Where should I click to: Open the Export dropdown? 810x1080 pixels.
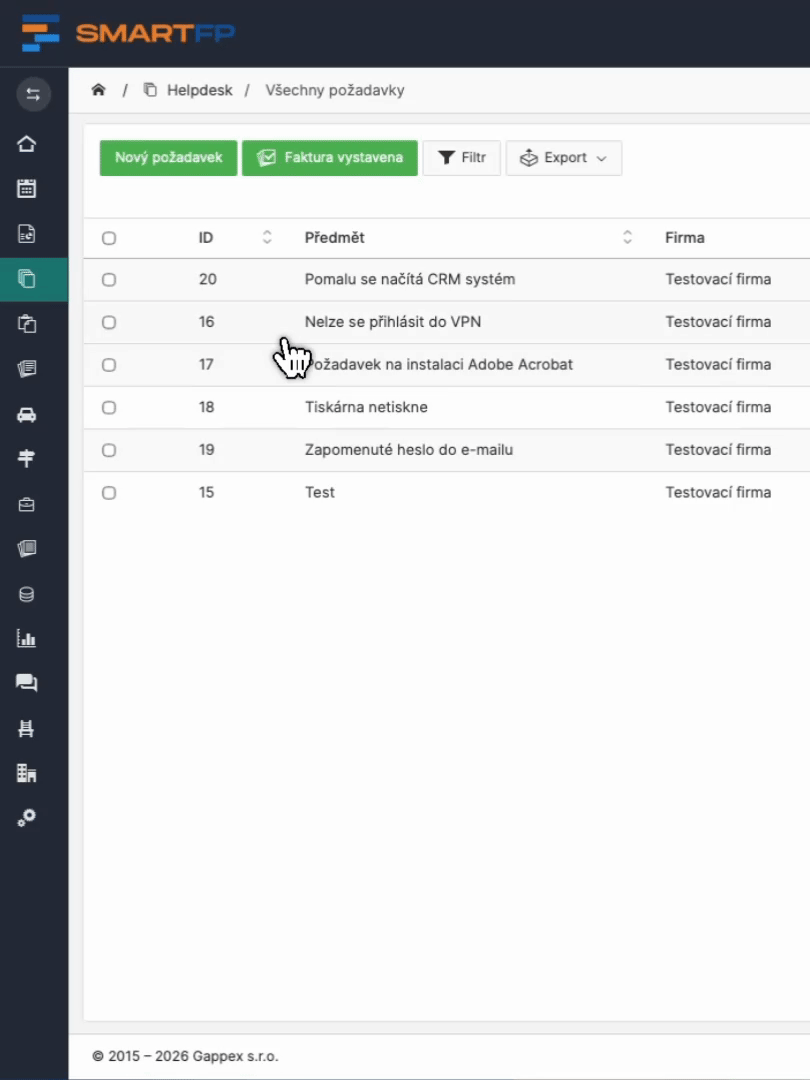564,158
